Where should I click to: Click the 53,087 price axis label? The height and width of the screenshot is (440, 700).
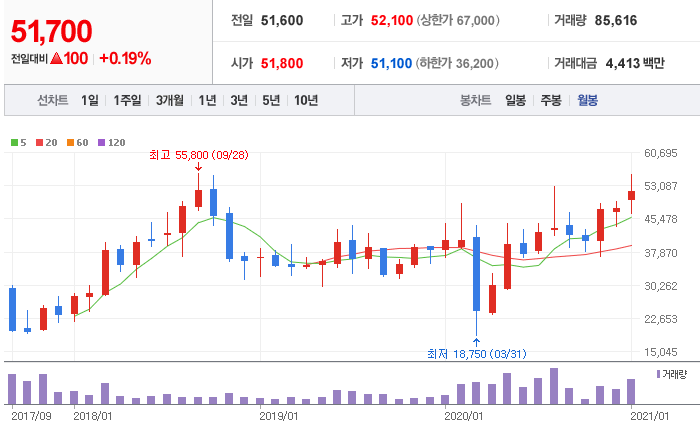pos(661,186)
